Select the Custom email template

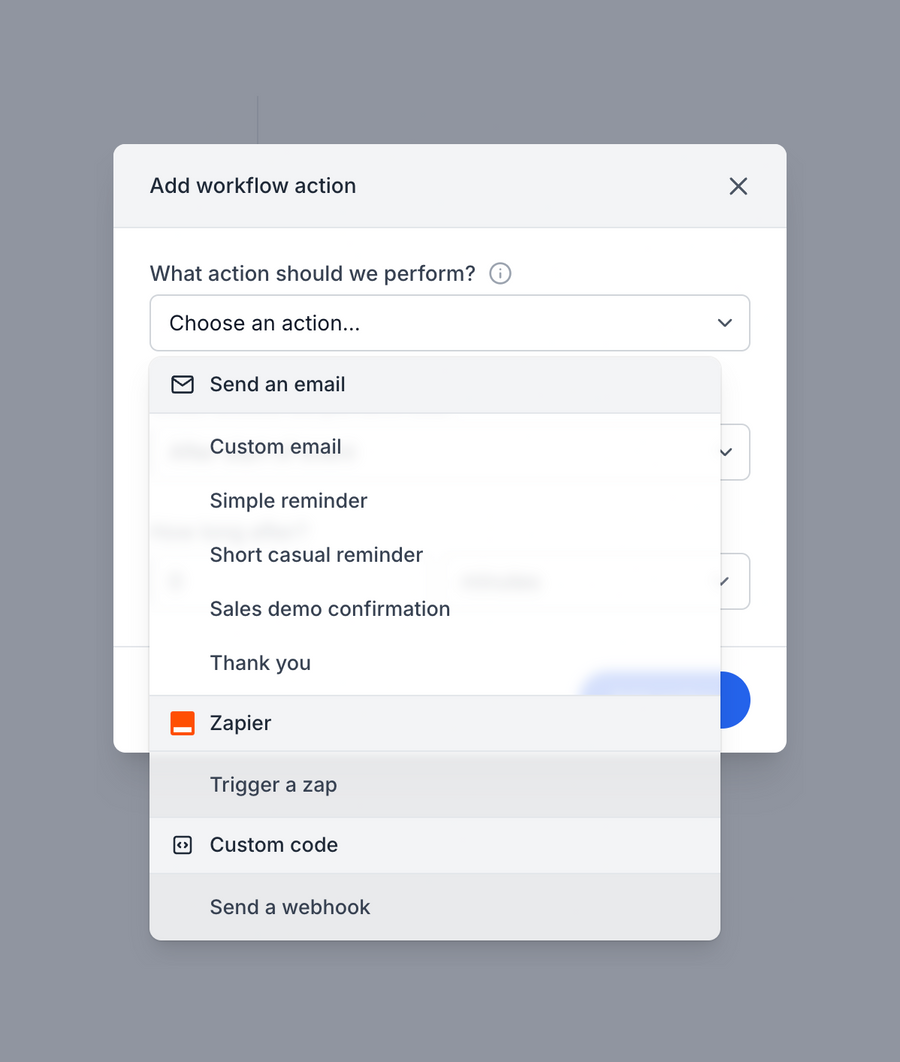[276, 446]
